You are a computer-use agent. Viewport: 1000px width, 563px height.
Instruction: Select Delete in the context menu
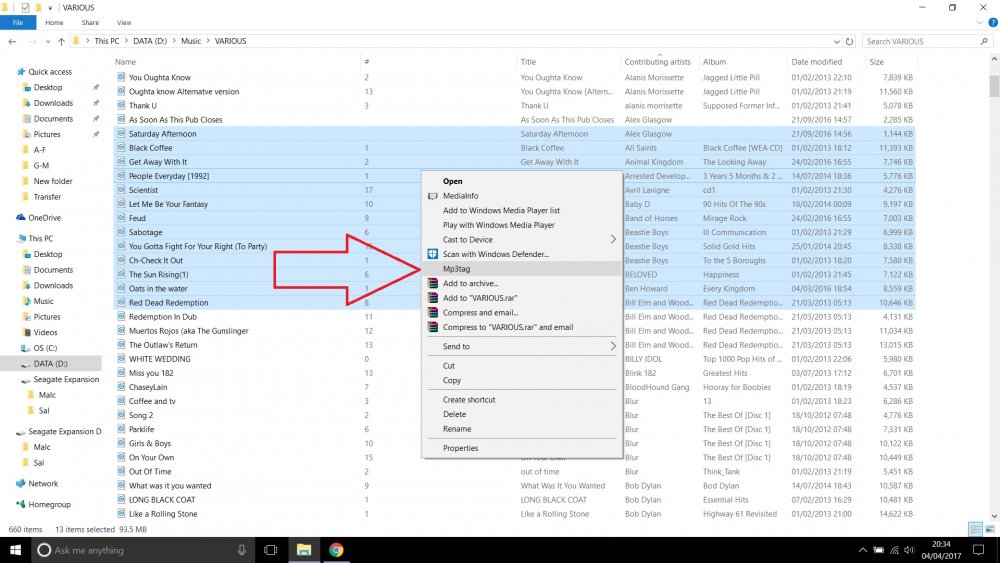(x=521, y=414)
